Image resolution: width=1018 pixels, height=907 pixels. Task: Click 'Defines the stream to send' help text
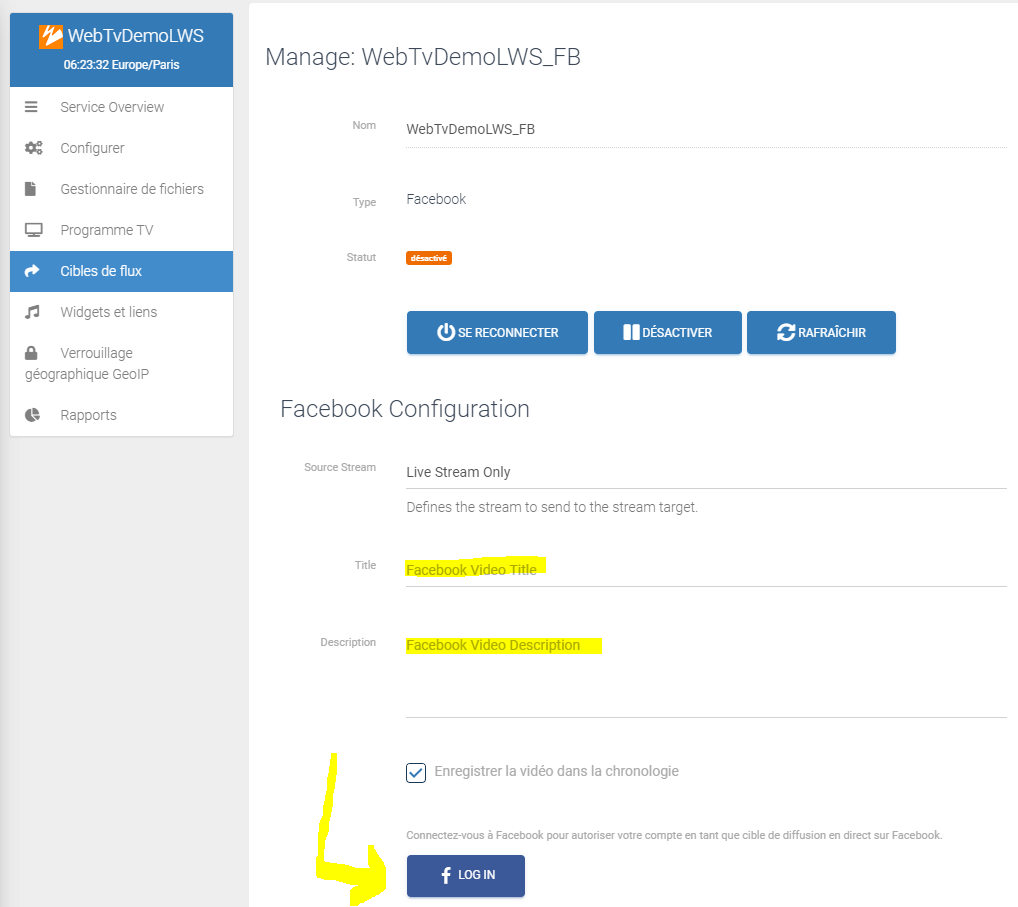click(x=552, y=507)
